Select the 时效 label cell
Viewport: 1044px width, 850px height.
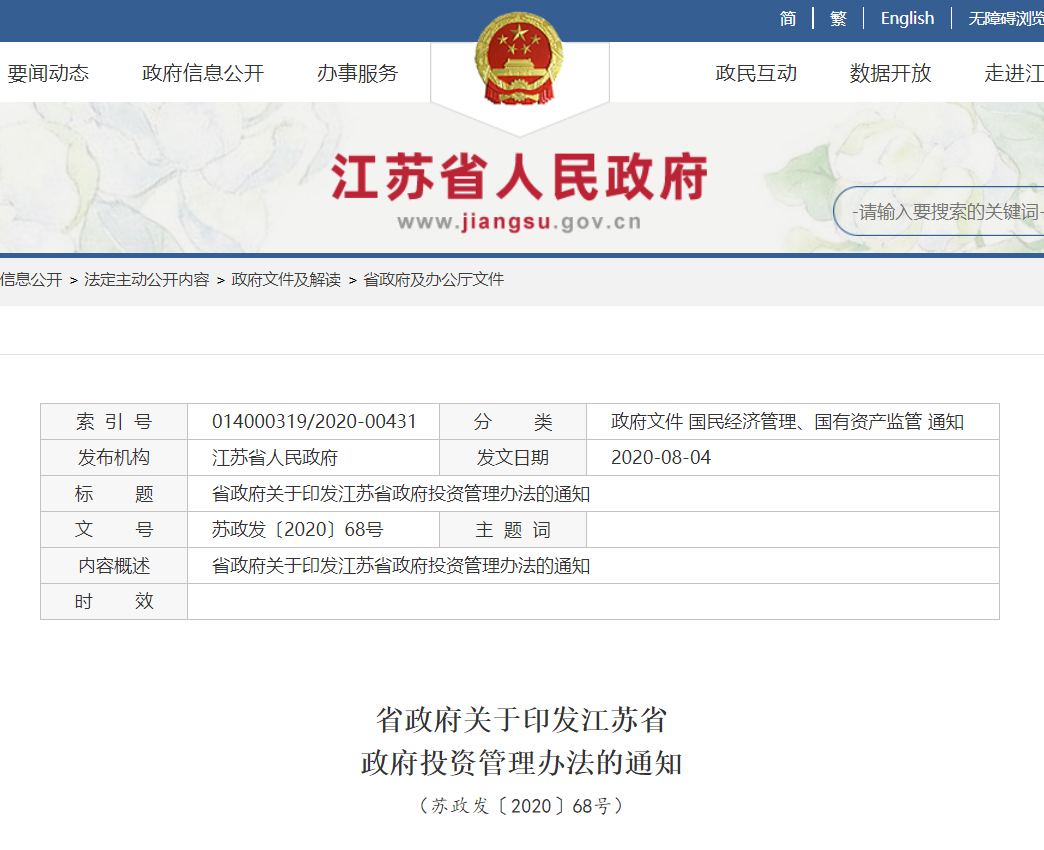114,601
